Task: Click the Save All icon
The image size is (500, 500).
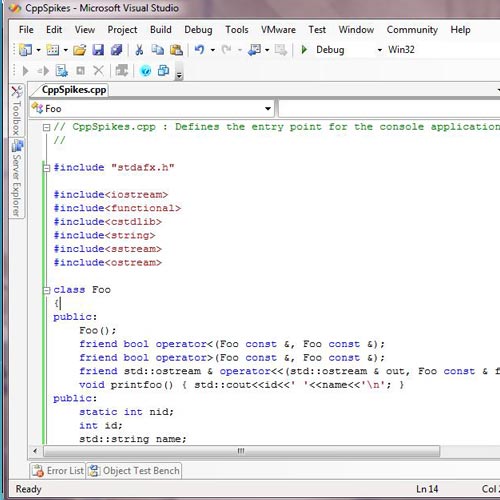Action: (x=117, y=50)
